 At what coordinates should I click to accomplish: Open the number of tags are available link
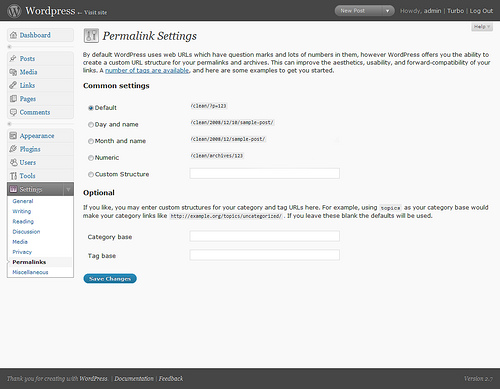(147, 70)
